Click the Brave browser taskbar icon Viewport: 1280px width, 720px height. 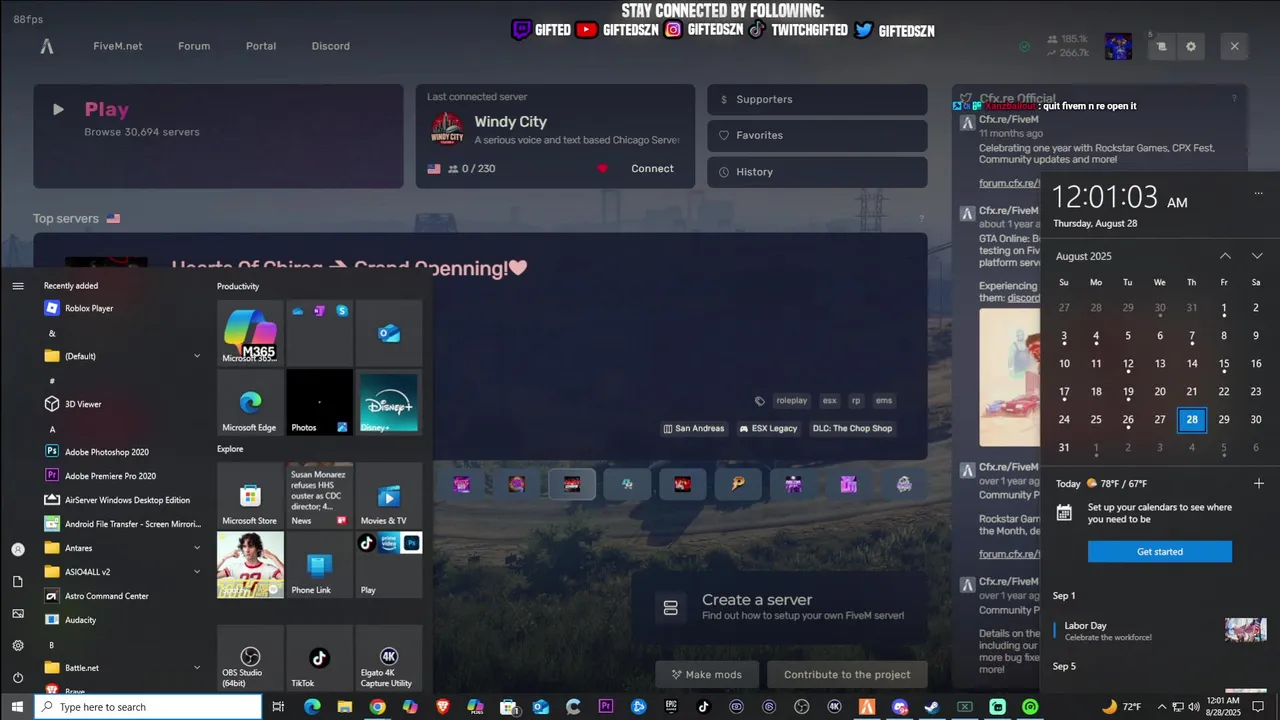443,707
